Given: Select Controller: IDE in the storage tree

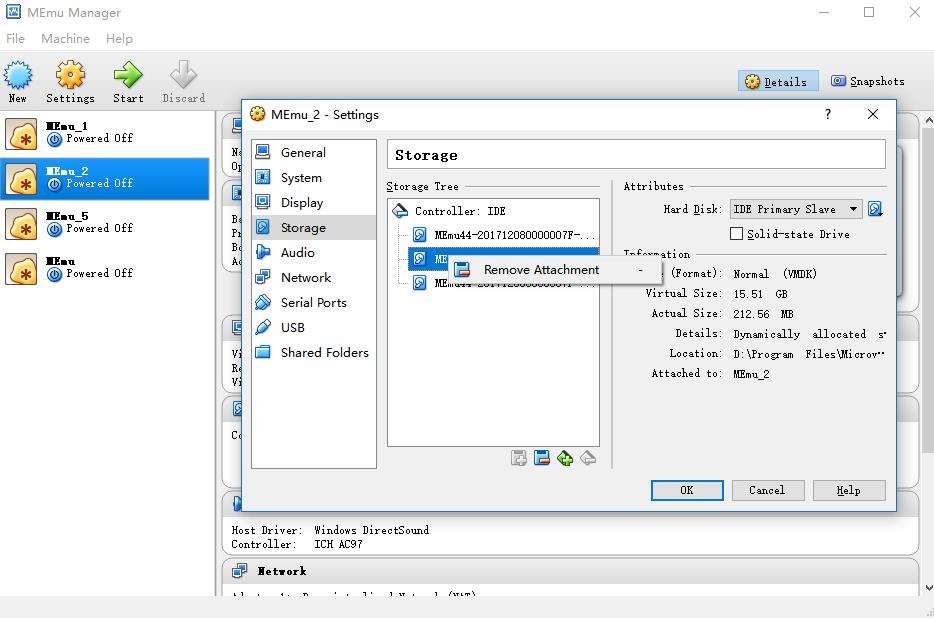Looking at the screenshot, I should (459, 211).
